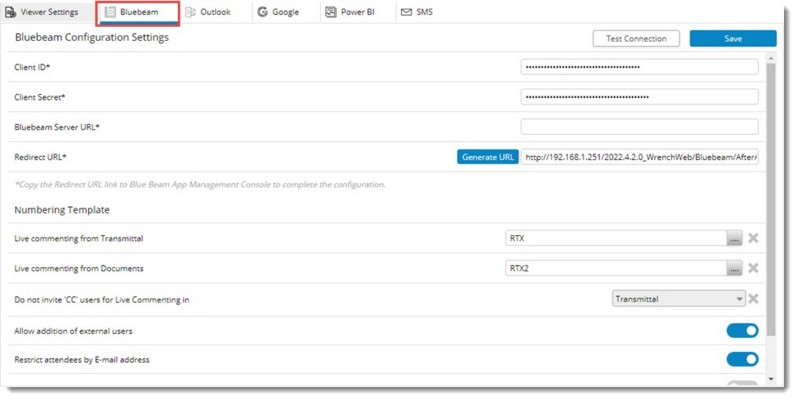This screenshot has height=399, width=796.
Task: Focus the Client Secret field
Action: pos(640,97)
